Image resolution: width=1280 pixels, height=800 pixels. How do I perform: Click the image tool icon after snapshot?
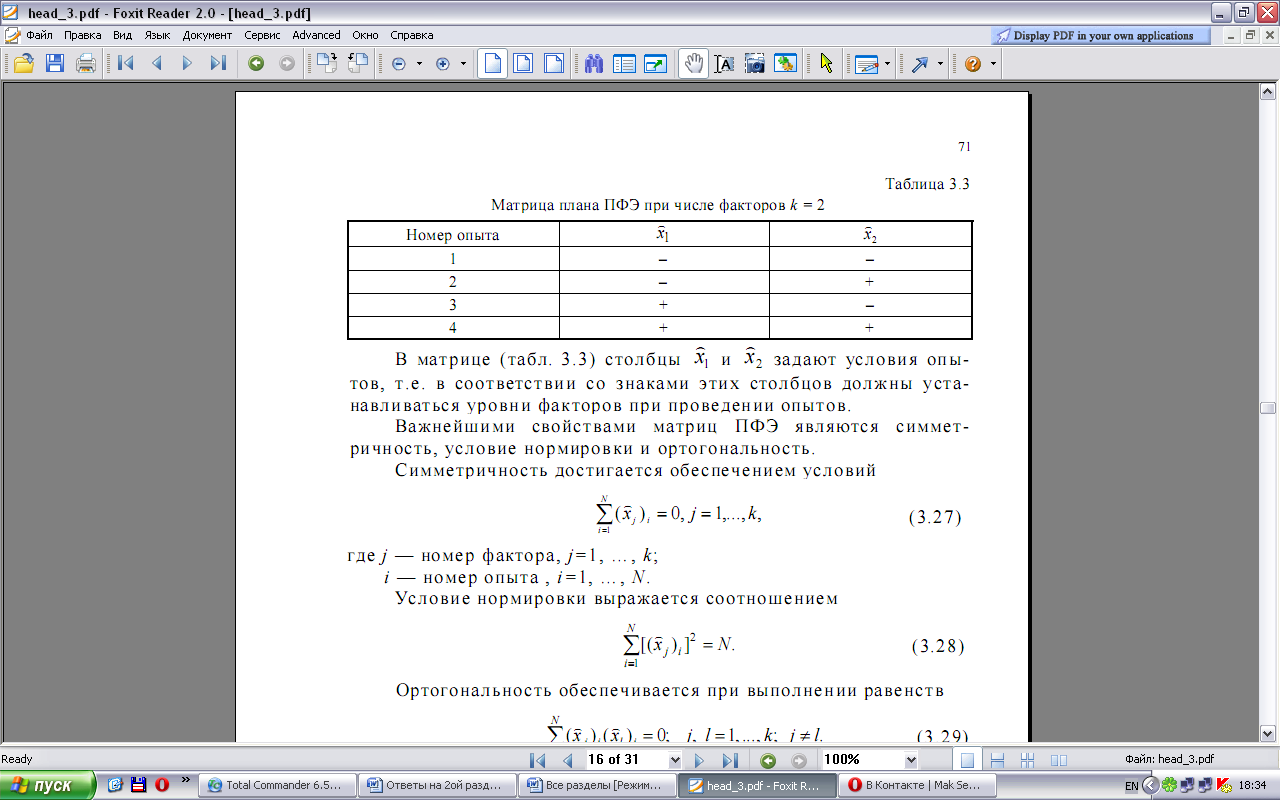click(x=786, y=64)
